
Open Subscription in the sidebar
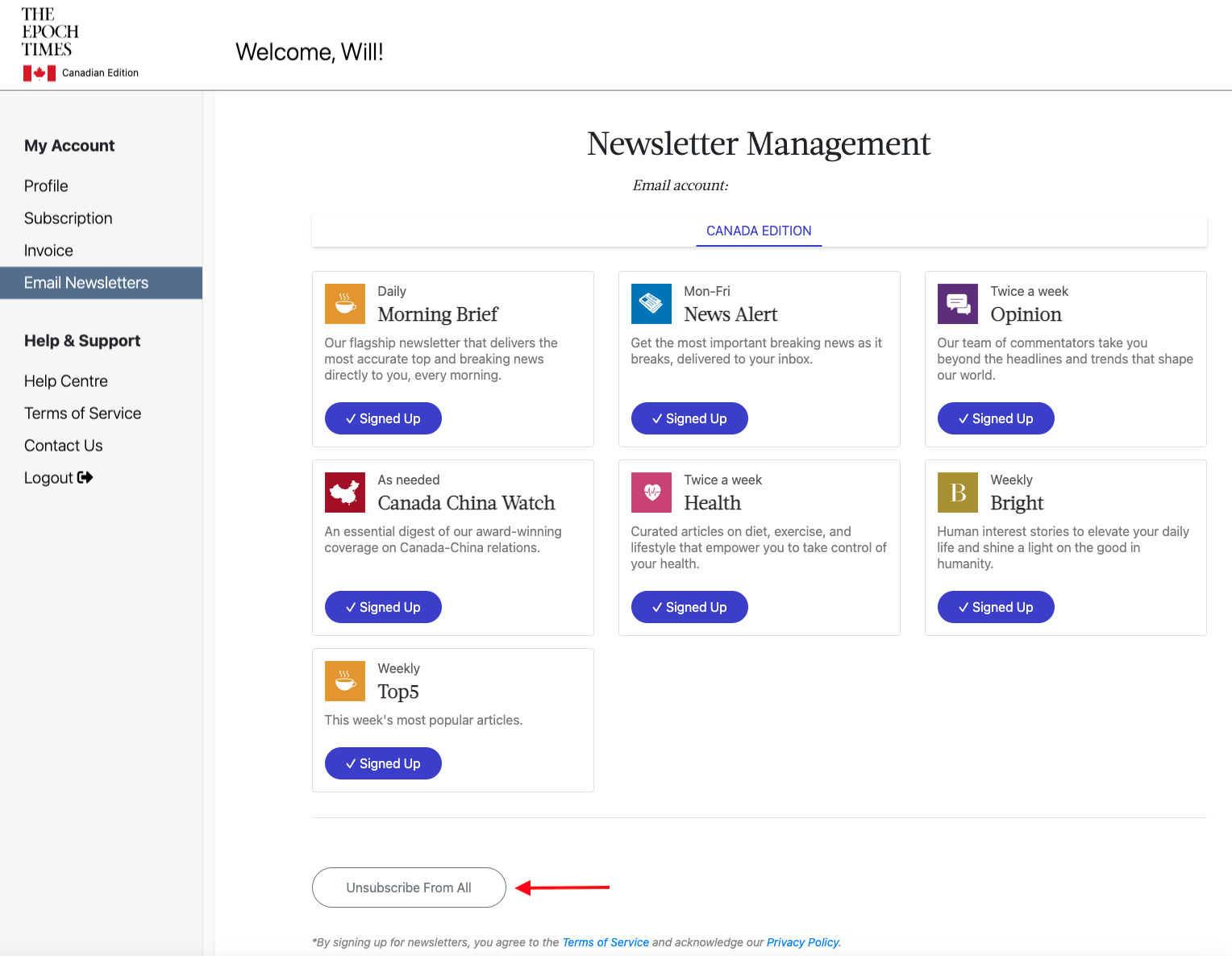tap(69, 218)
